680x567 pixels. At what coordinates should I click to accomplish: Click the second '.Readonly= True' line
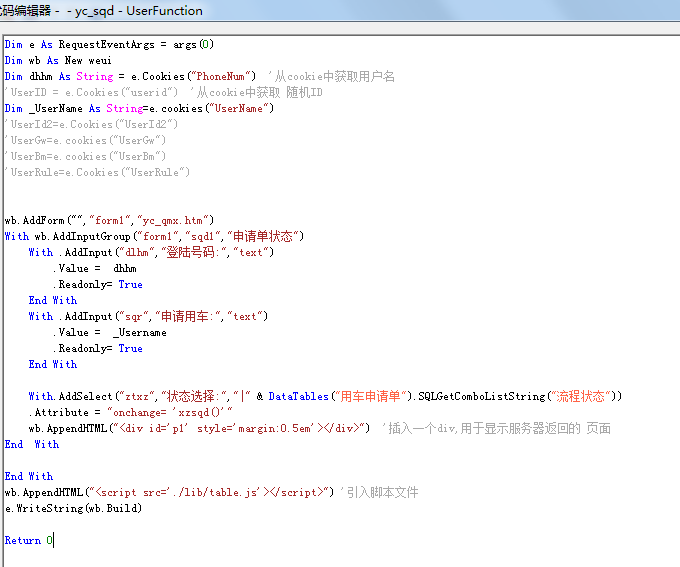[98, 348]
